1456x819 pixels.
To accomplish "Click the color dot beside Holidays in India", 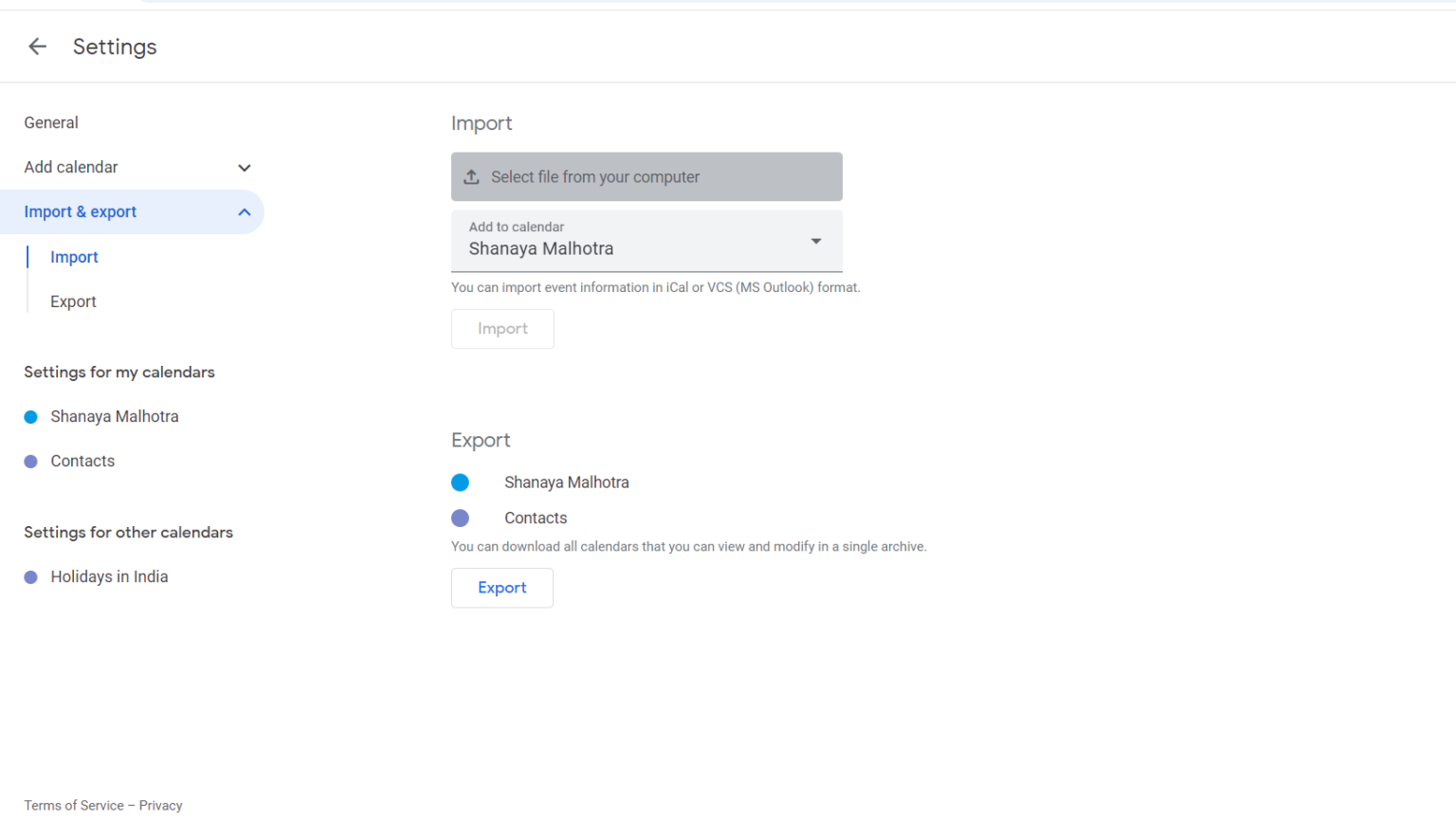I will pos(29,576).
